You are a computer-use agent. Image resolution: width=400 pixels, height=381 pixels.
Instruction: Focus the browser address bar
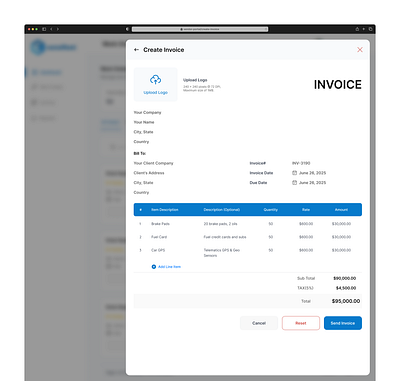(x=200, y=29)
